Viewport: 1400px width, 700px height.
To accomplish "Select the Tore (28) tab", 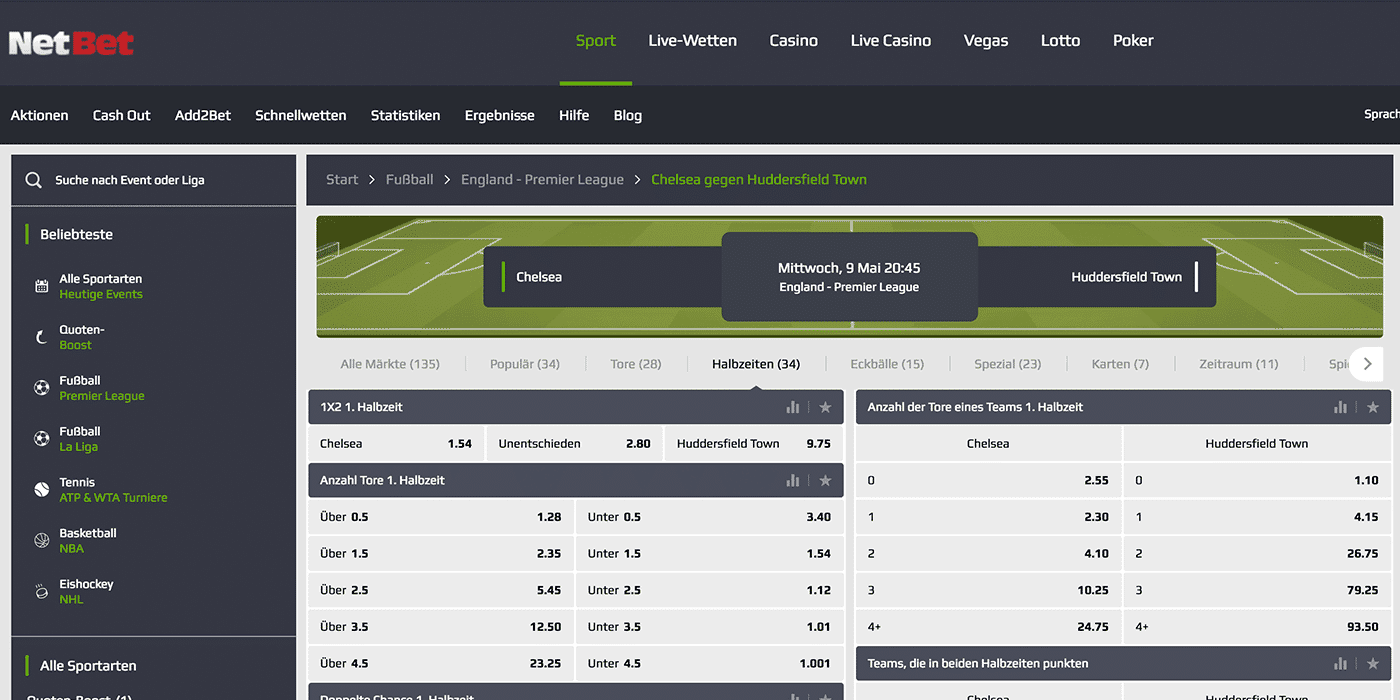I will tap(636, 364).
